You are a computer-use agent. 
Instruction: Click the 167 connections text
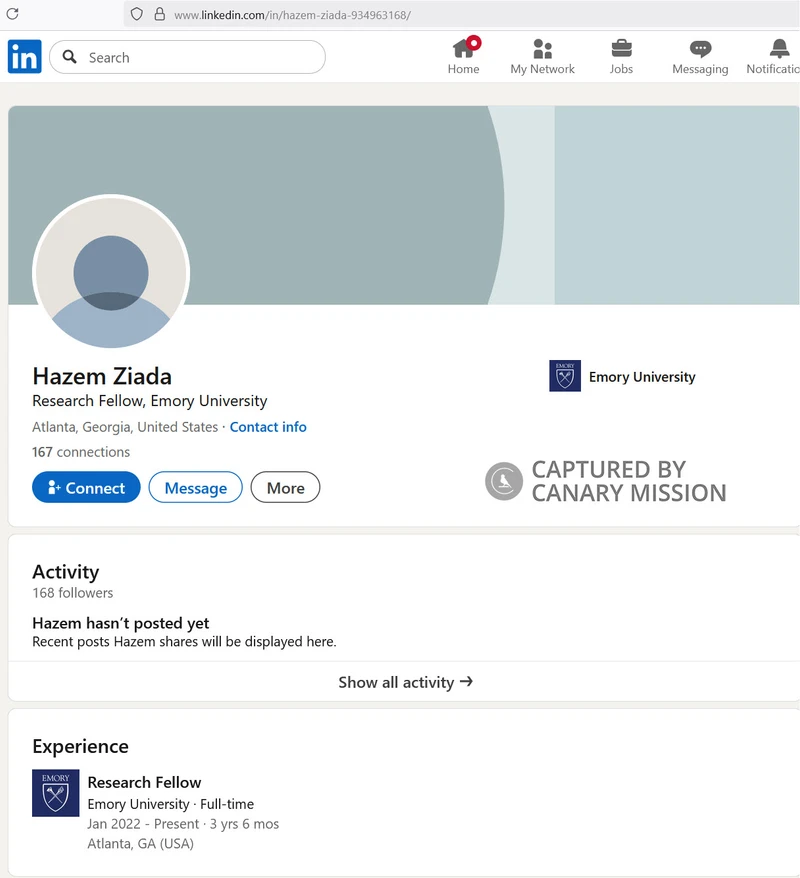[x=81, y=452]
